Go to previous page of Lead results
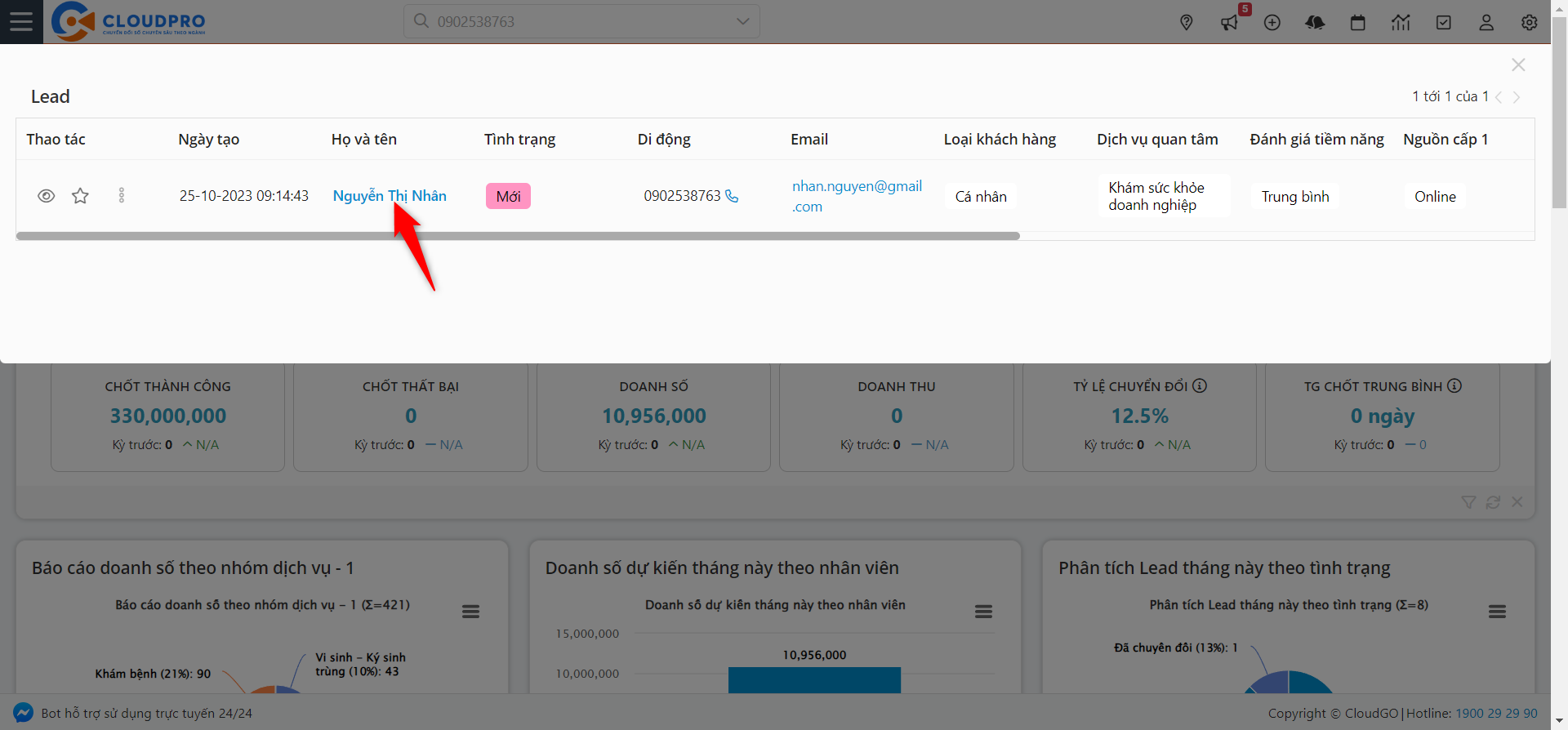Screen dimensions: 1568x730 [x=1499, y=97]
